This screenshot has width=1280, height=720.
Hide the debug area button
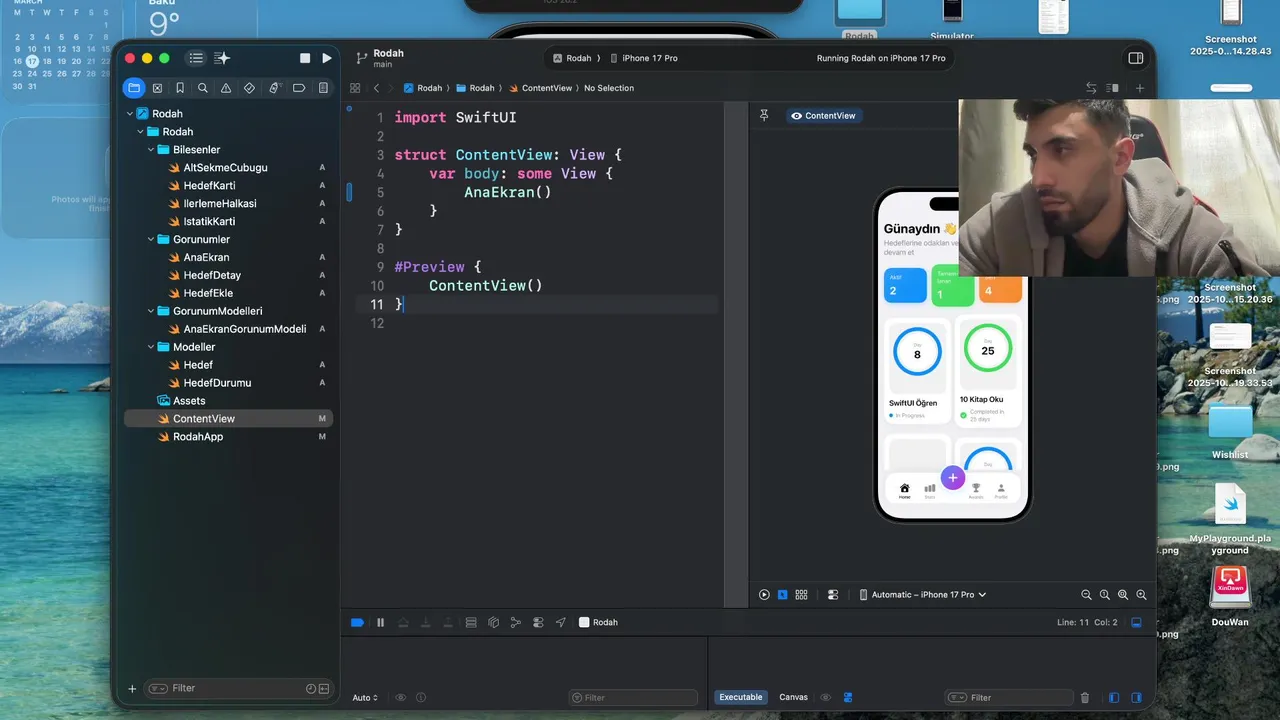point(1136,622)
